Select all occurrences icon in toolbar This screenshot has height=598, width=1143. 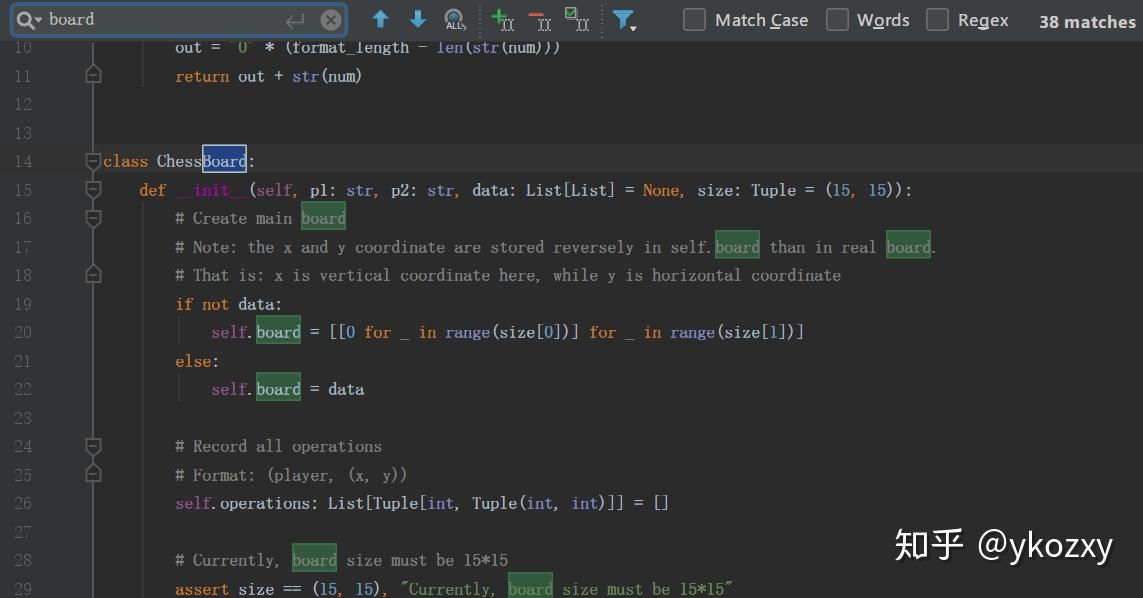click(x=577, y=20)
